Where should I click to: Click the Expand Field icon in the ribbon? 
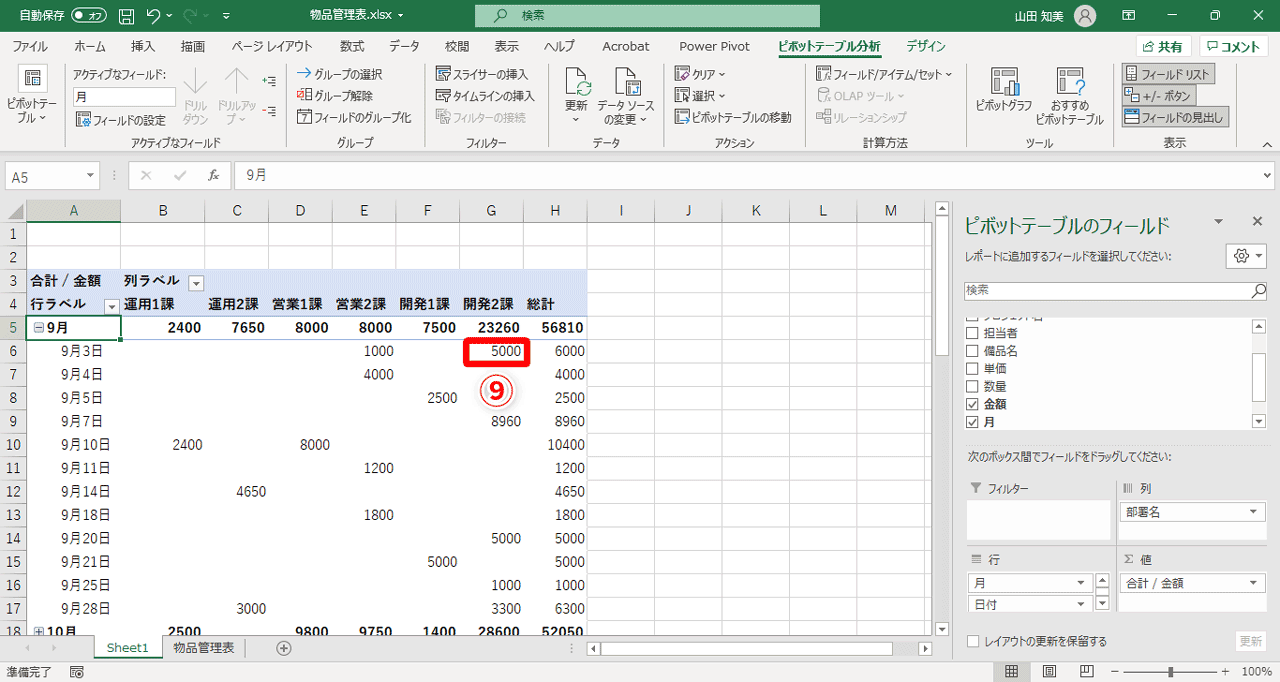tap(269, 80)
